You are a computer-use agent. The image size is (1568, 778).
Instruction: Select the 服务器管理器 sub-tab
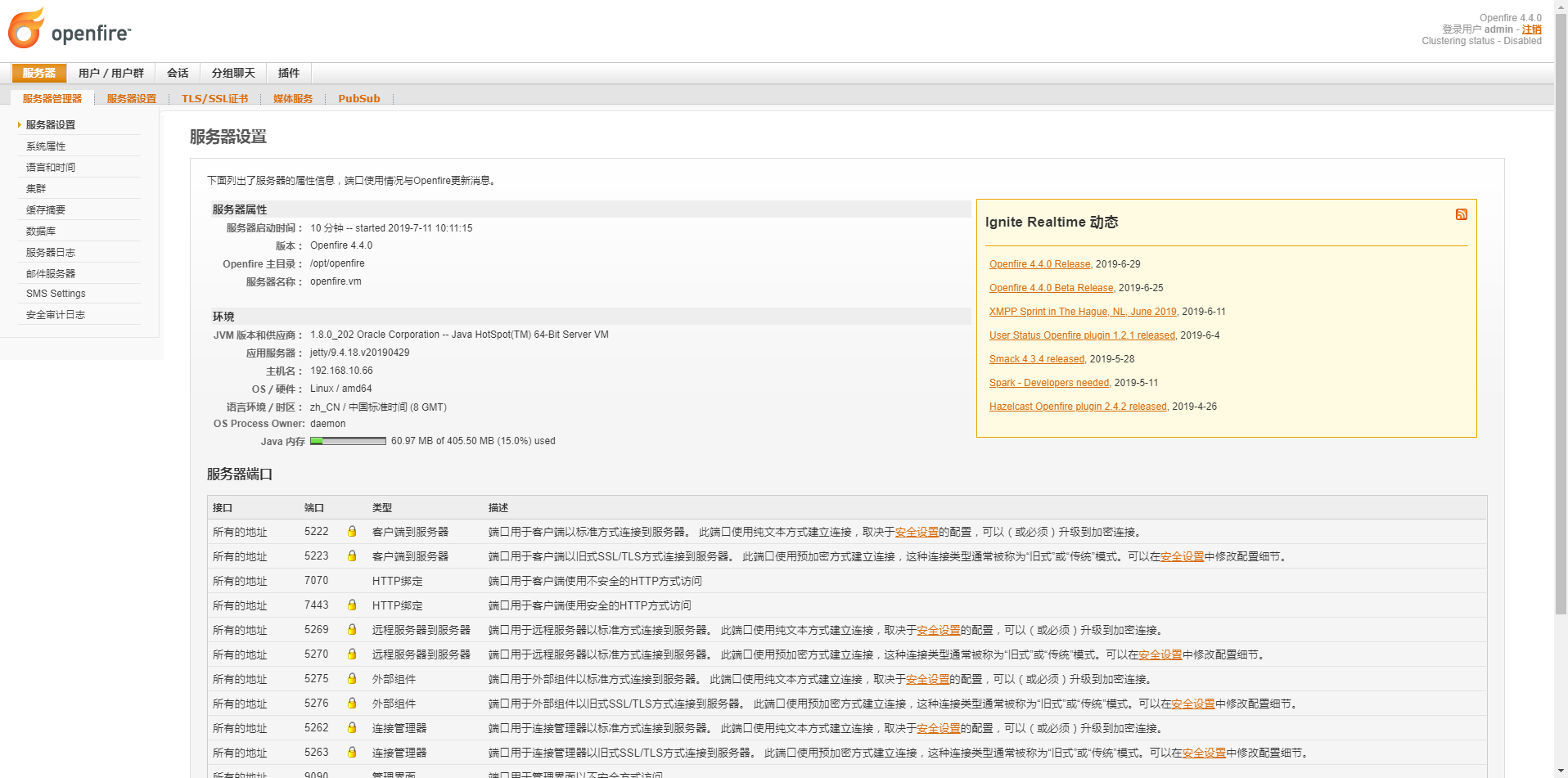[52, 98]
